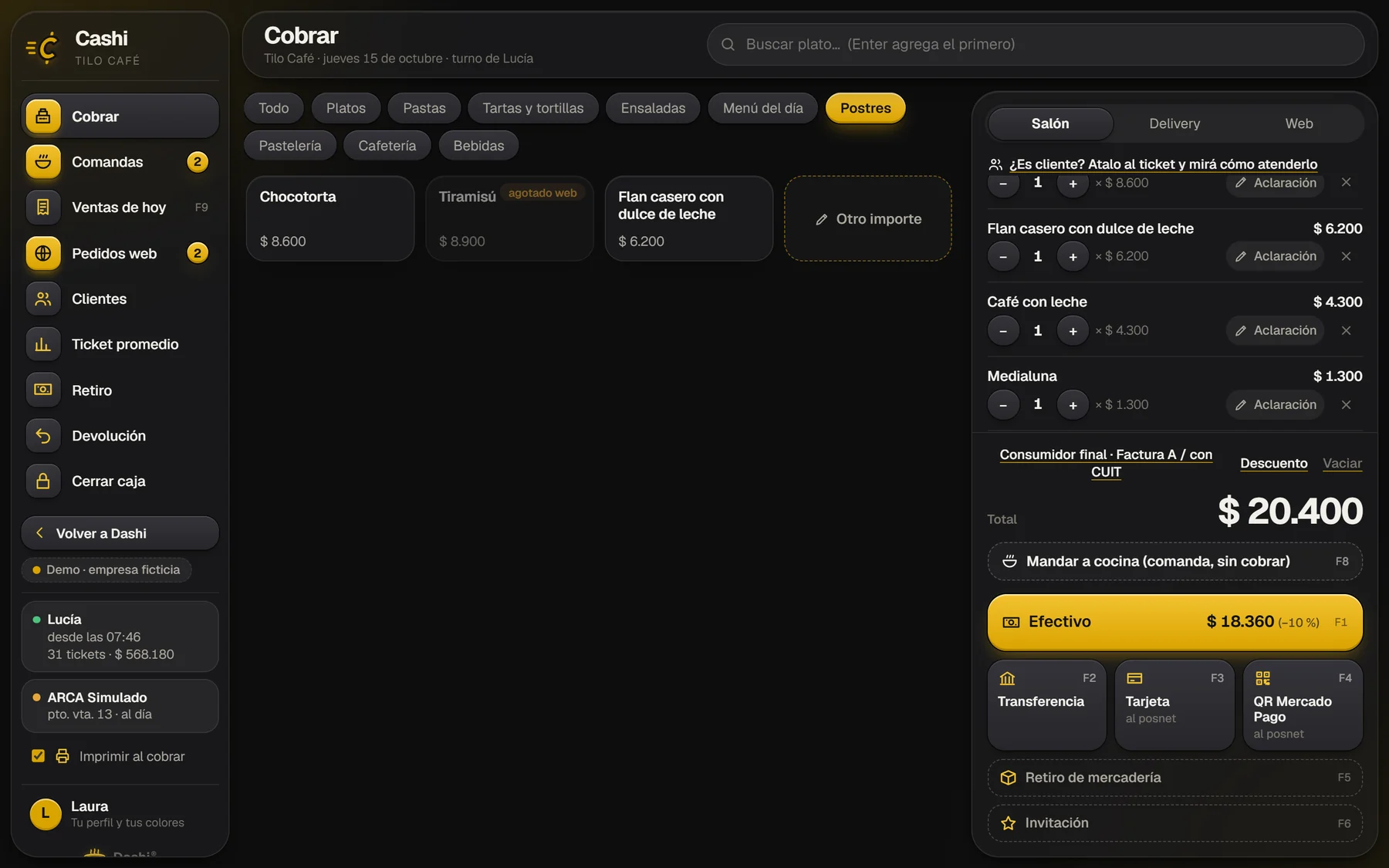Toggle Imprimir al cobrar checkbox
Viewport: 1389px width, 868px height.
[x=38, y=756]
